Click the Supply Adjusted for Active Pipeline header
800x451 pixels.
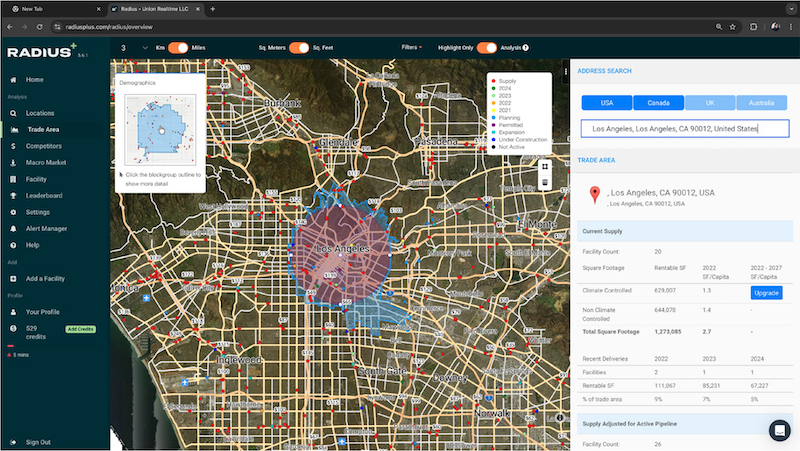coord(685,424)
